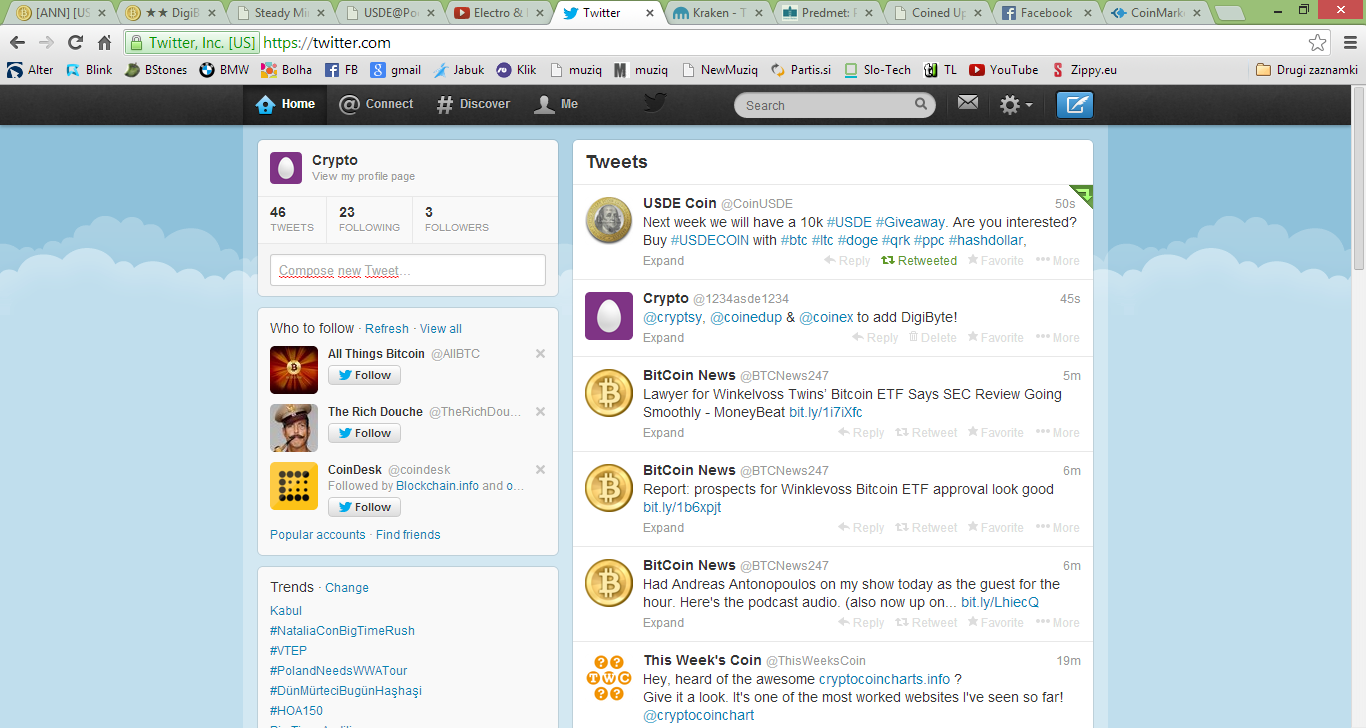The image size is (1366, 728).
Task: Retweet the SEC Review Going Smoothly tweet
Action: (x=926, y=432)
